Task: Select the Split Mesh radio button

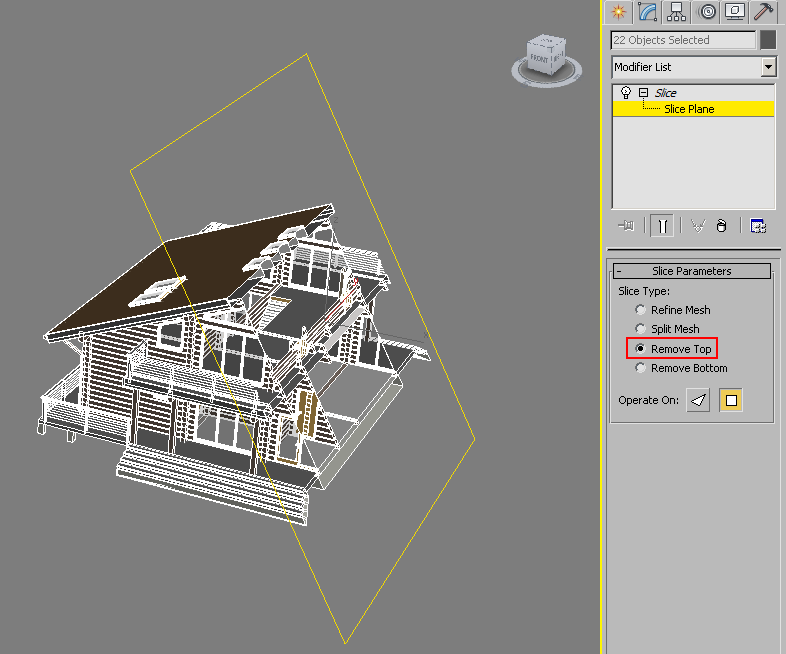Action: [640, 329]
